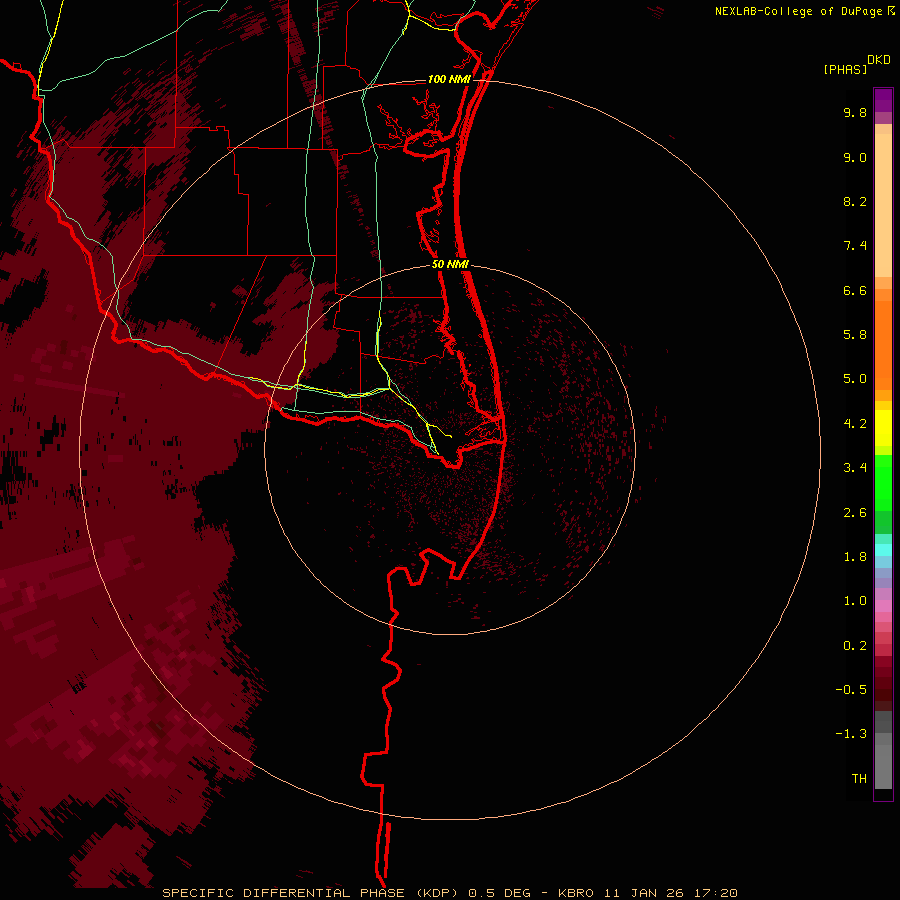Click the 1.0 legend value

click(x=855, y=601)
